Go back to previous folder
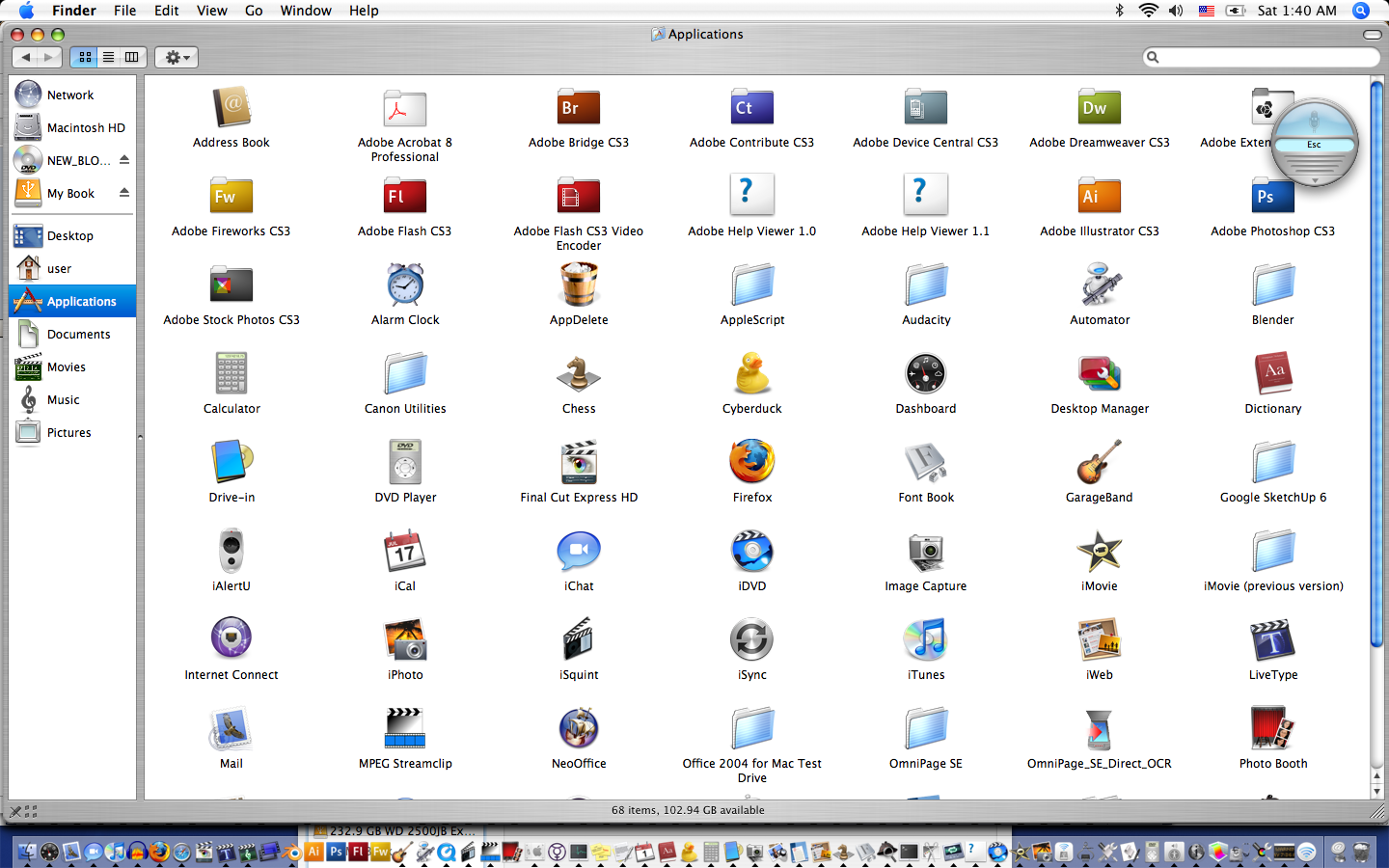Image resolution: width=1389 pixels, height=868 pixels. (x=26, y=57)
